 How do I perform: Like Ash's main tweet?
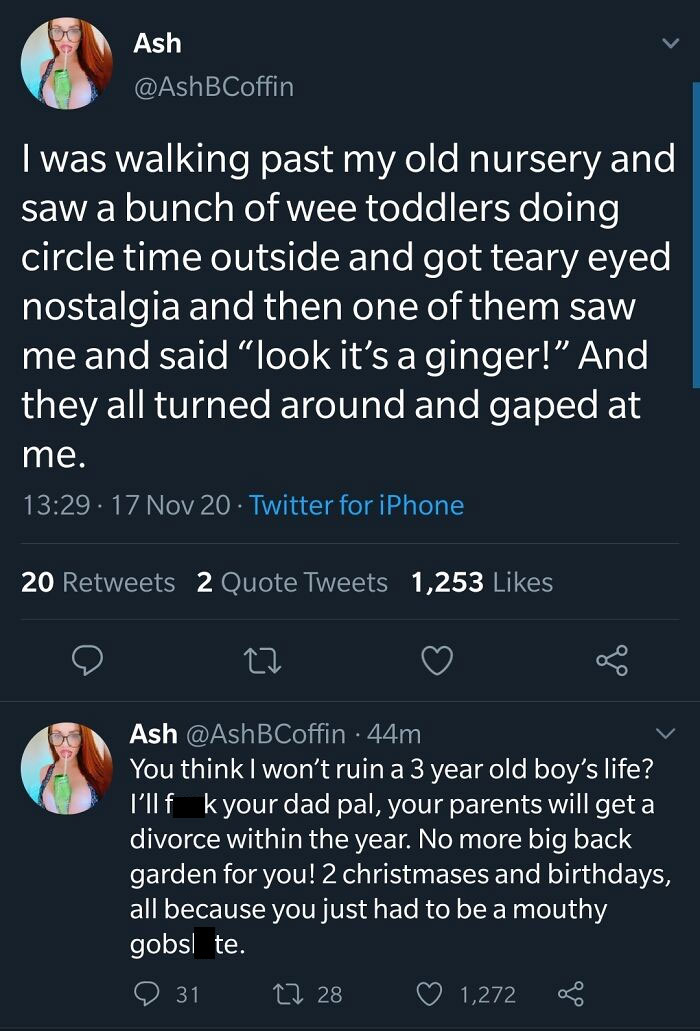pyautogui.click(x=437, y=660)
